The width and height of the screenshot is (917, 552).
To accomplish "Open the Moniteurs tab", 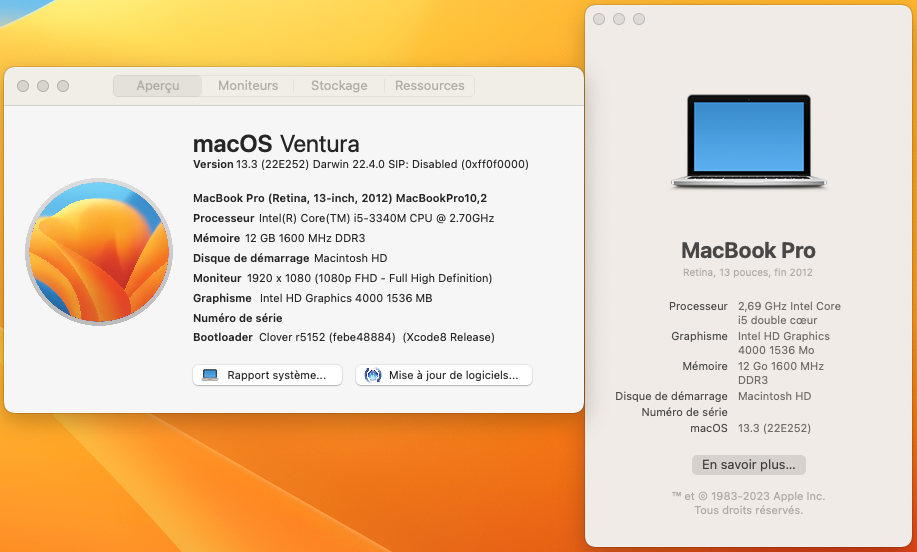I will click(x=248, y=86).
